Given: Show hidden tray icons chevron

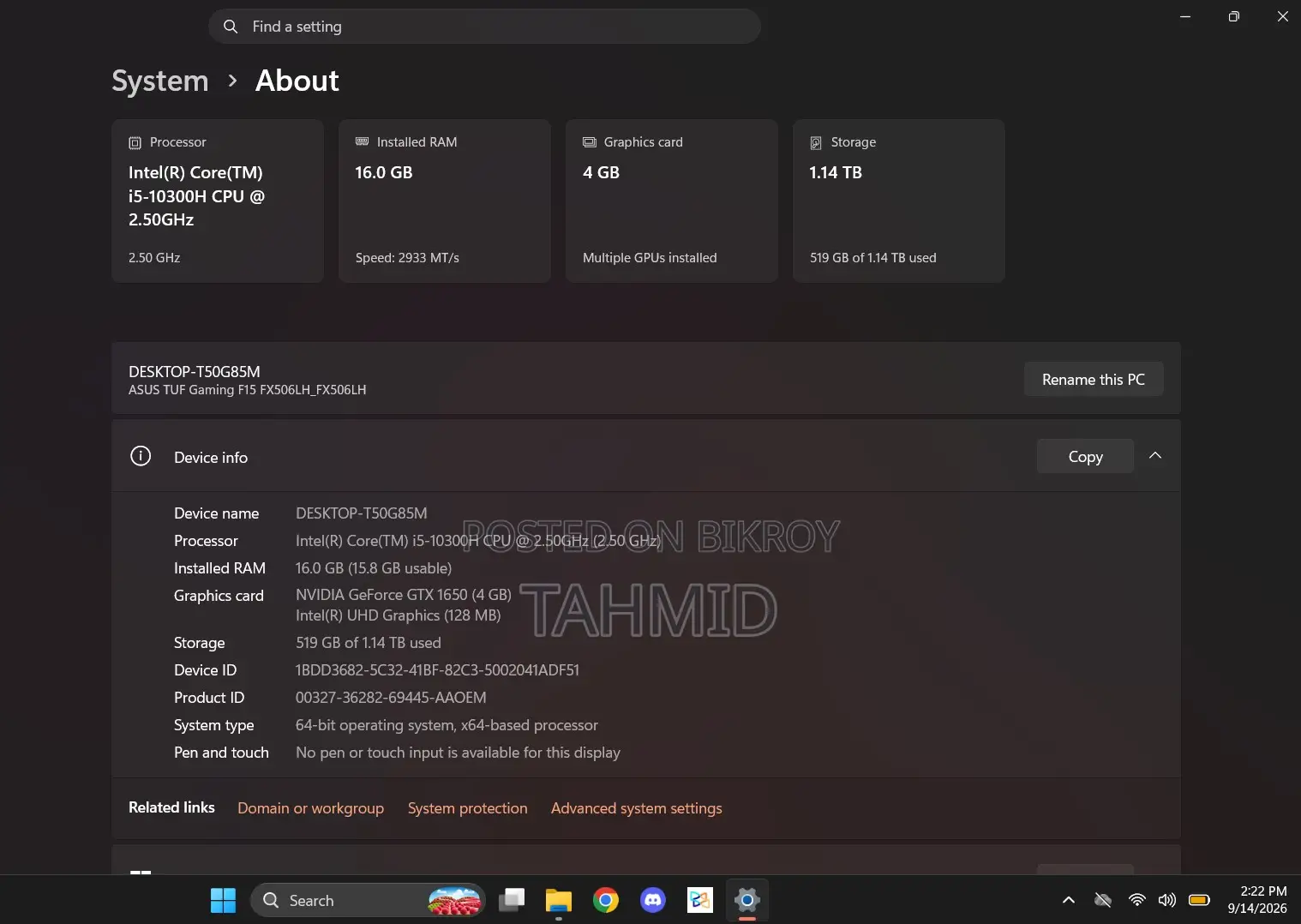Looking at the screenshot, I should point(1069,900).
